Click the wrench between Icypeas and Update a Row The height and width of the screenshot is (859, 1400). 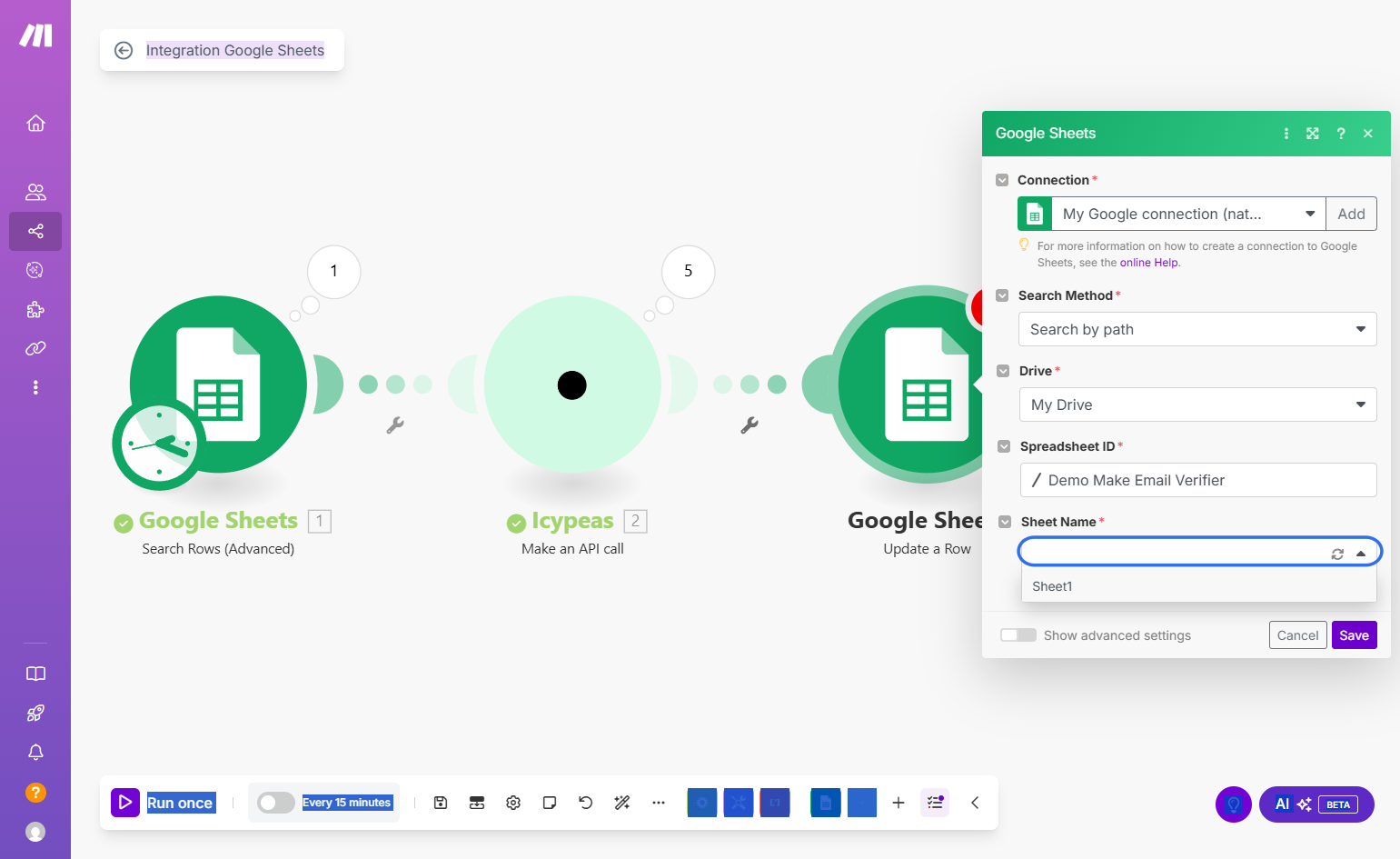pos(750,425)
